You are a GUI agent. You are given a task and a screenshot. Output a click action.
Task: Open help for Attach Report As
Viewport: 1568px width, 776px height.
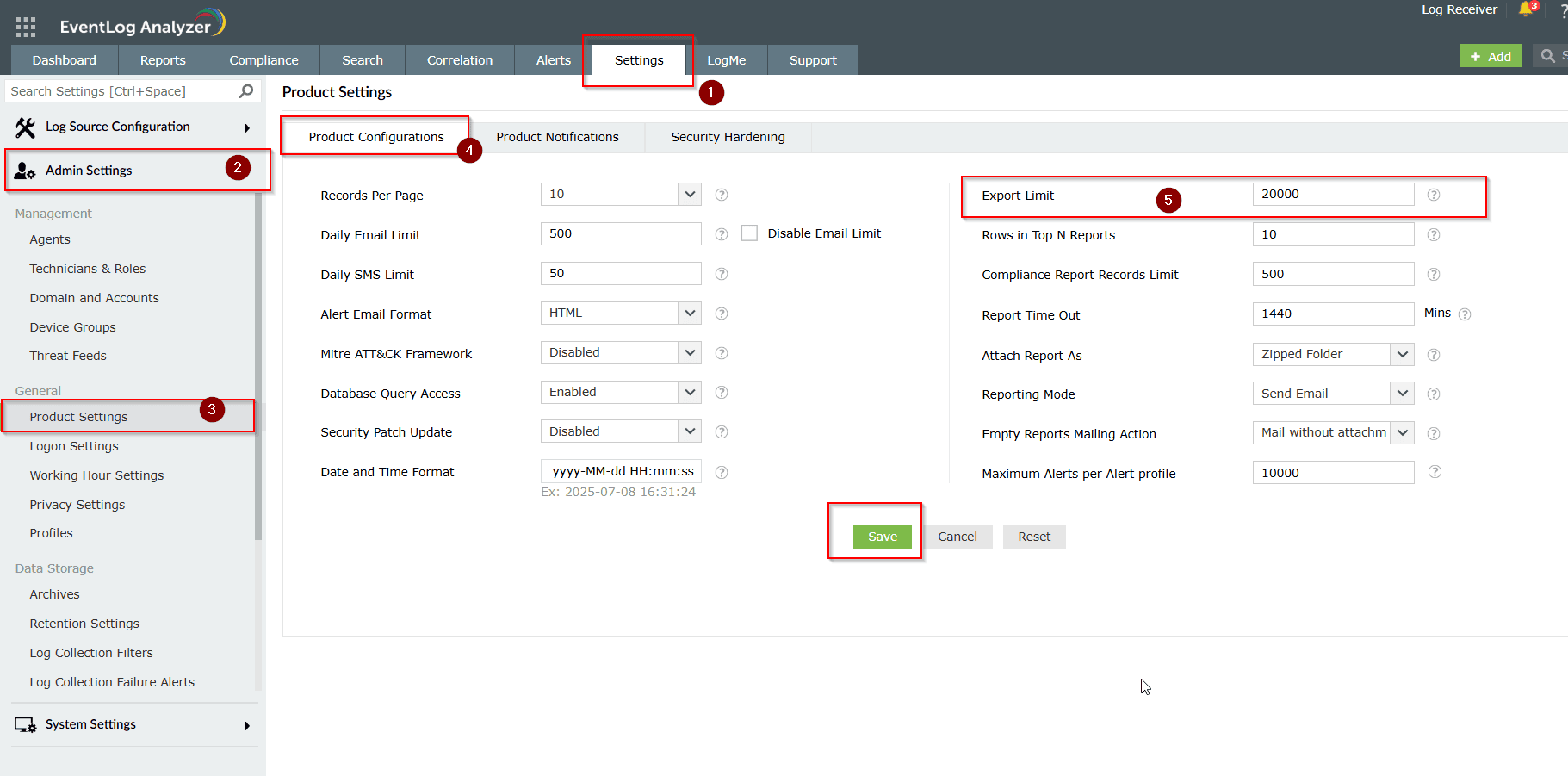click(x=1434, y=355)
